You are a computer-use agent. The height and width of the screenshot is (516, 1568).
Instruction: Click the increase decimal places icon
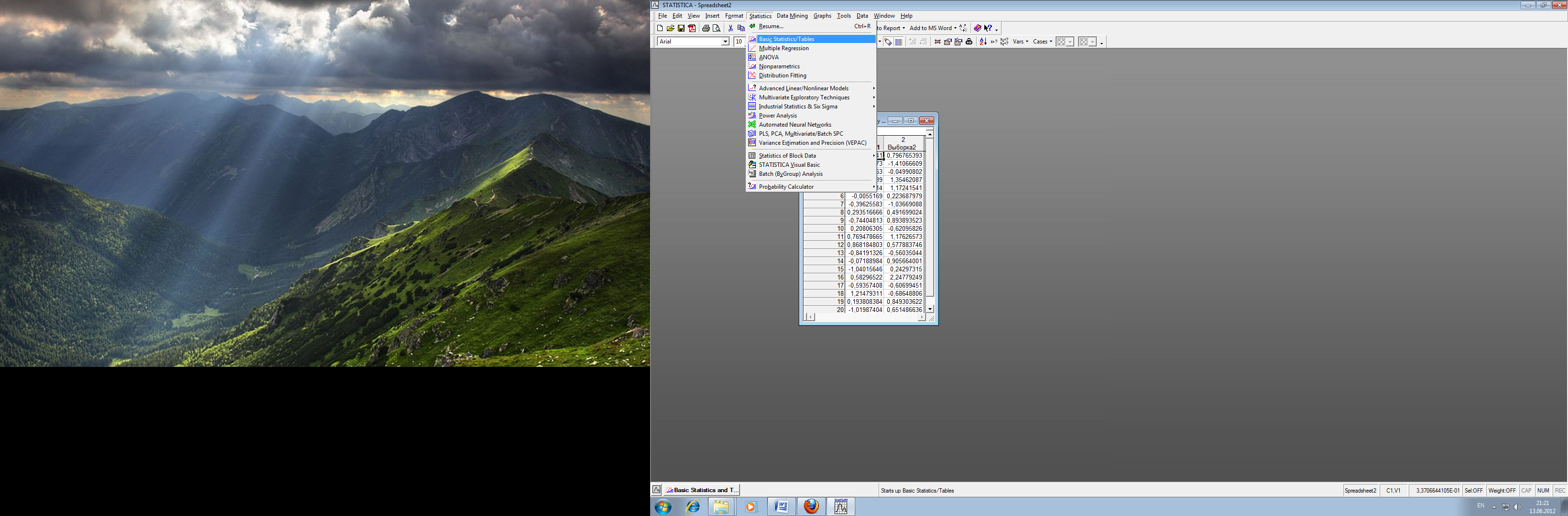[913, 42]
